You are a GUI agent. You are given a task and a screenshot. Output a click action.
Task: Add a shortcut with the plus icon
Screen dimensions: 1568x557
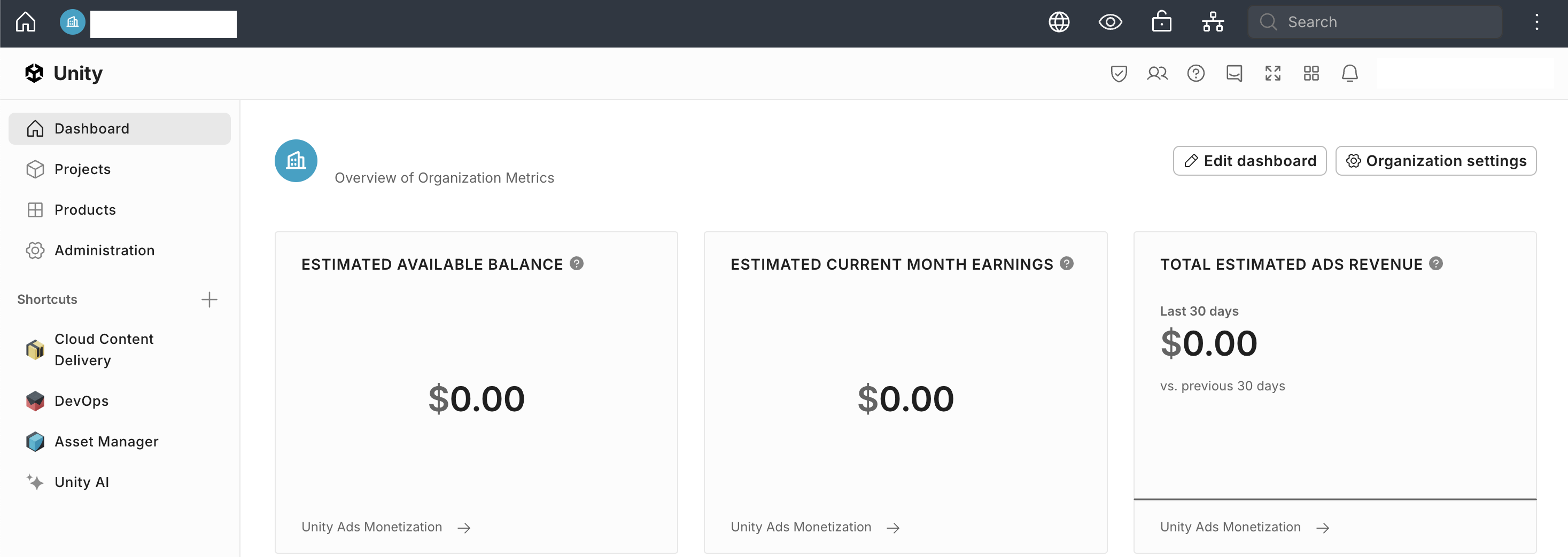point(209,300)
